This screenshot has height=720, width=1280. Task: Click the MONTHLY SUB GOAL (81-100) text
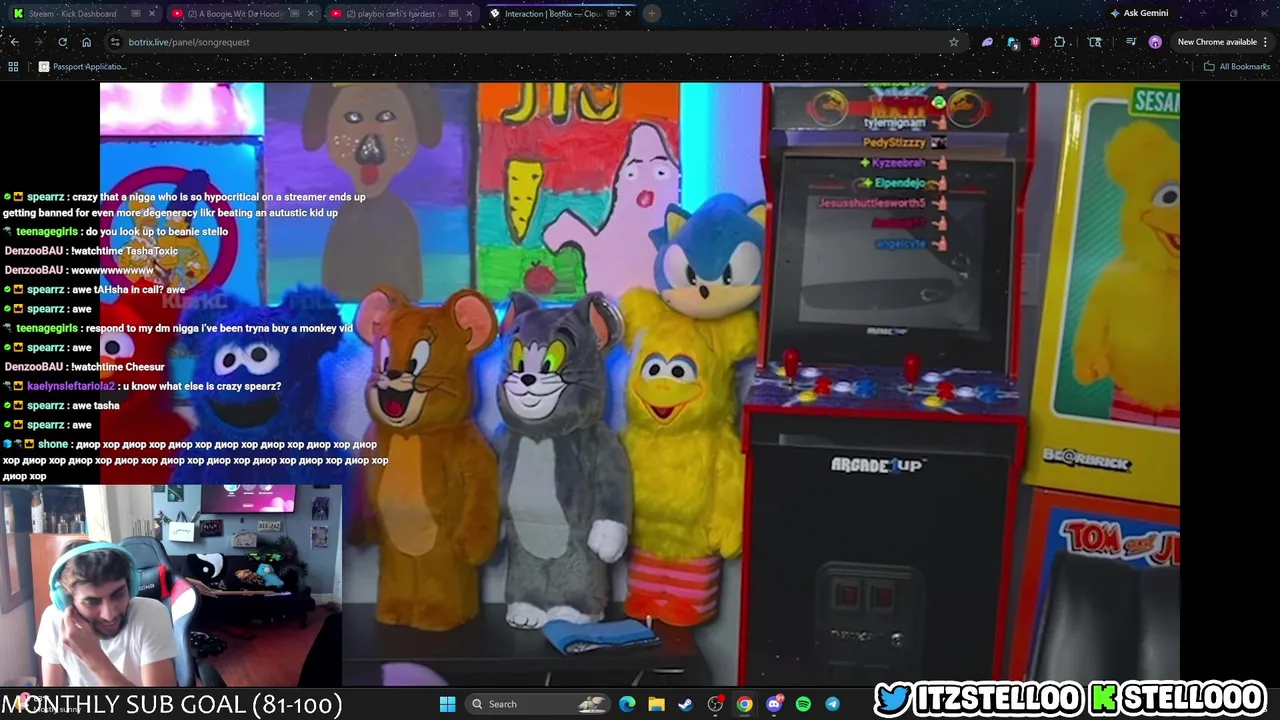point(172,704)
